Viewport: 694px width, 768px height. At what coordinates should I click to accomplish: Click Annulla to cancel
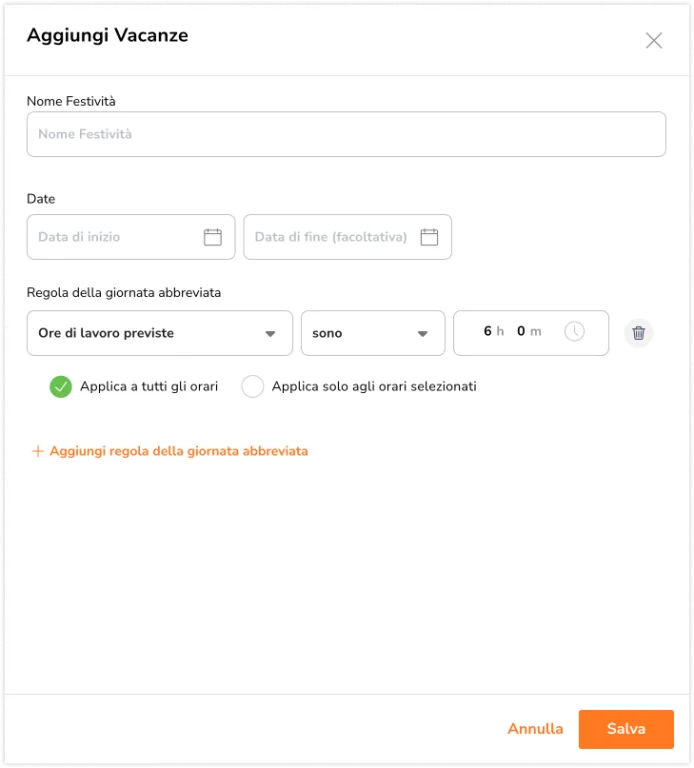point(535,729)
